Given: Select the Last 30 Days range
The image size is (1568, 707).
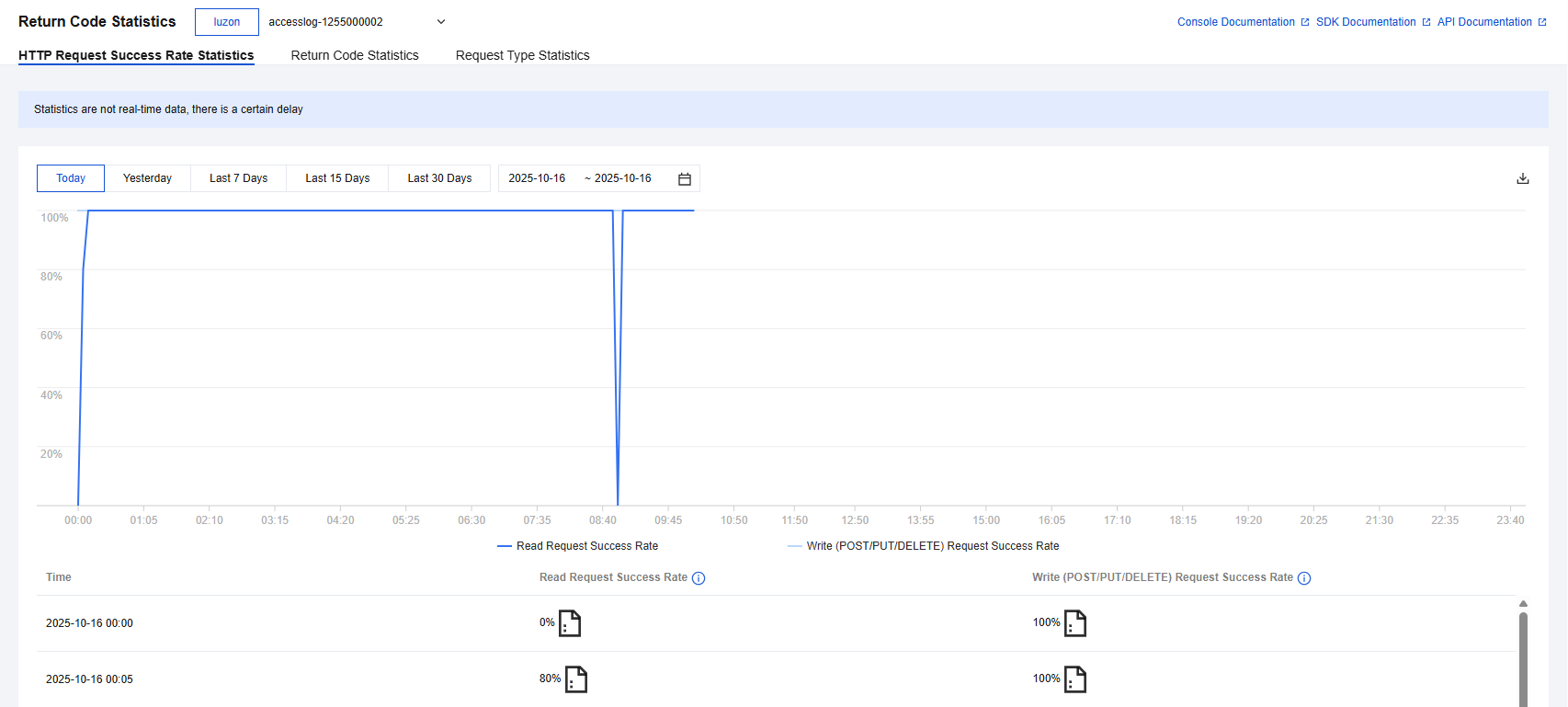Looking at the screenshot, I should pos(439,178).
